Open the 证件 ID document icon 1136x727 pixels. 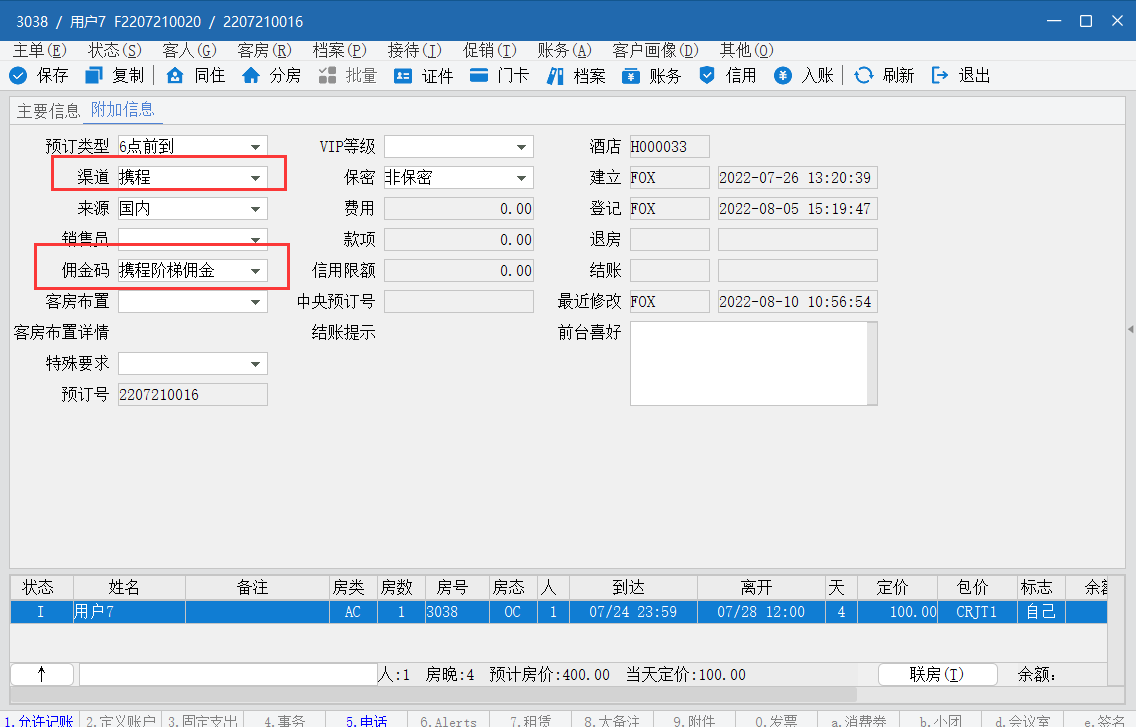pyautogui.click(x=403, y=75)
